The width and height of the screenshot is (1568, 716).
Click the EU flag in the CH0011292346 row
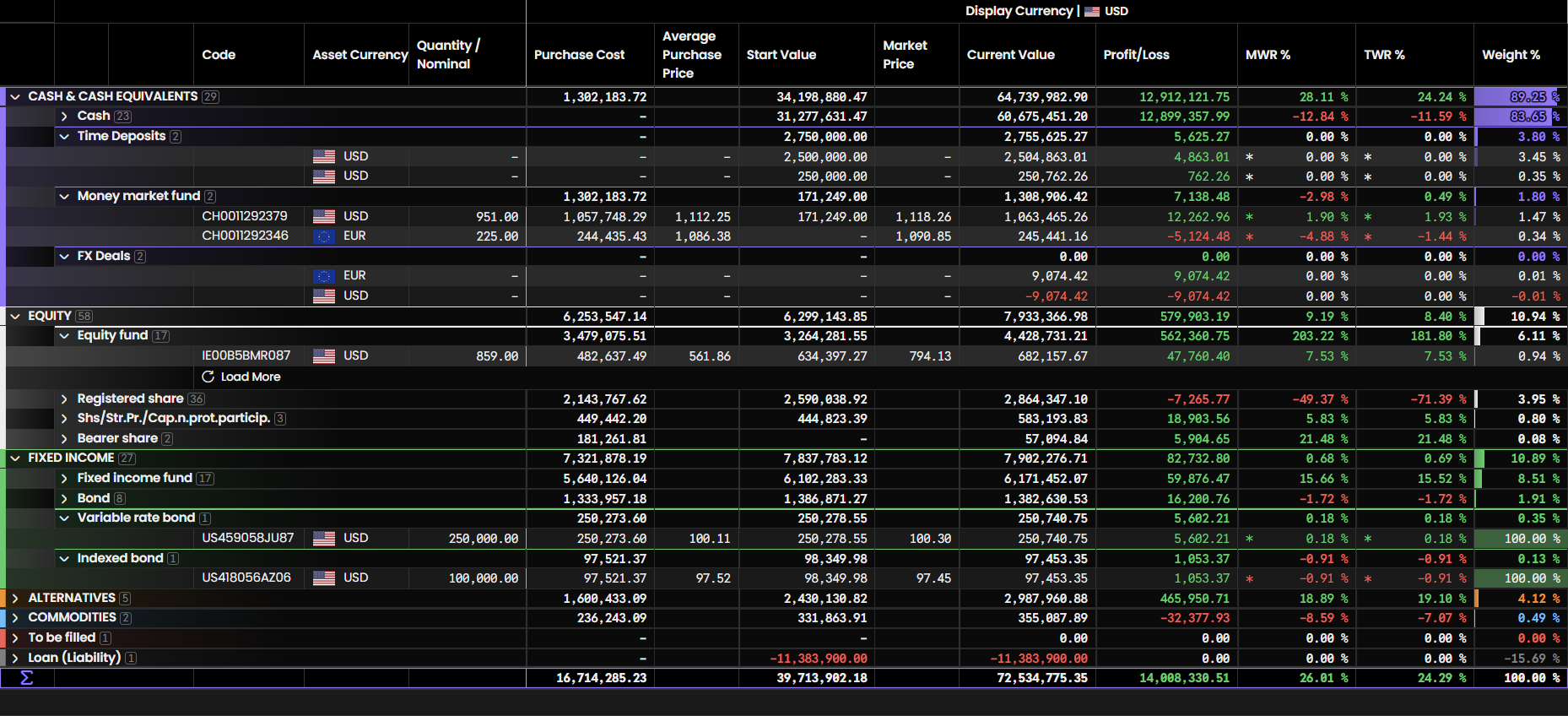click(x=324, y=236)
